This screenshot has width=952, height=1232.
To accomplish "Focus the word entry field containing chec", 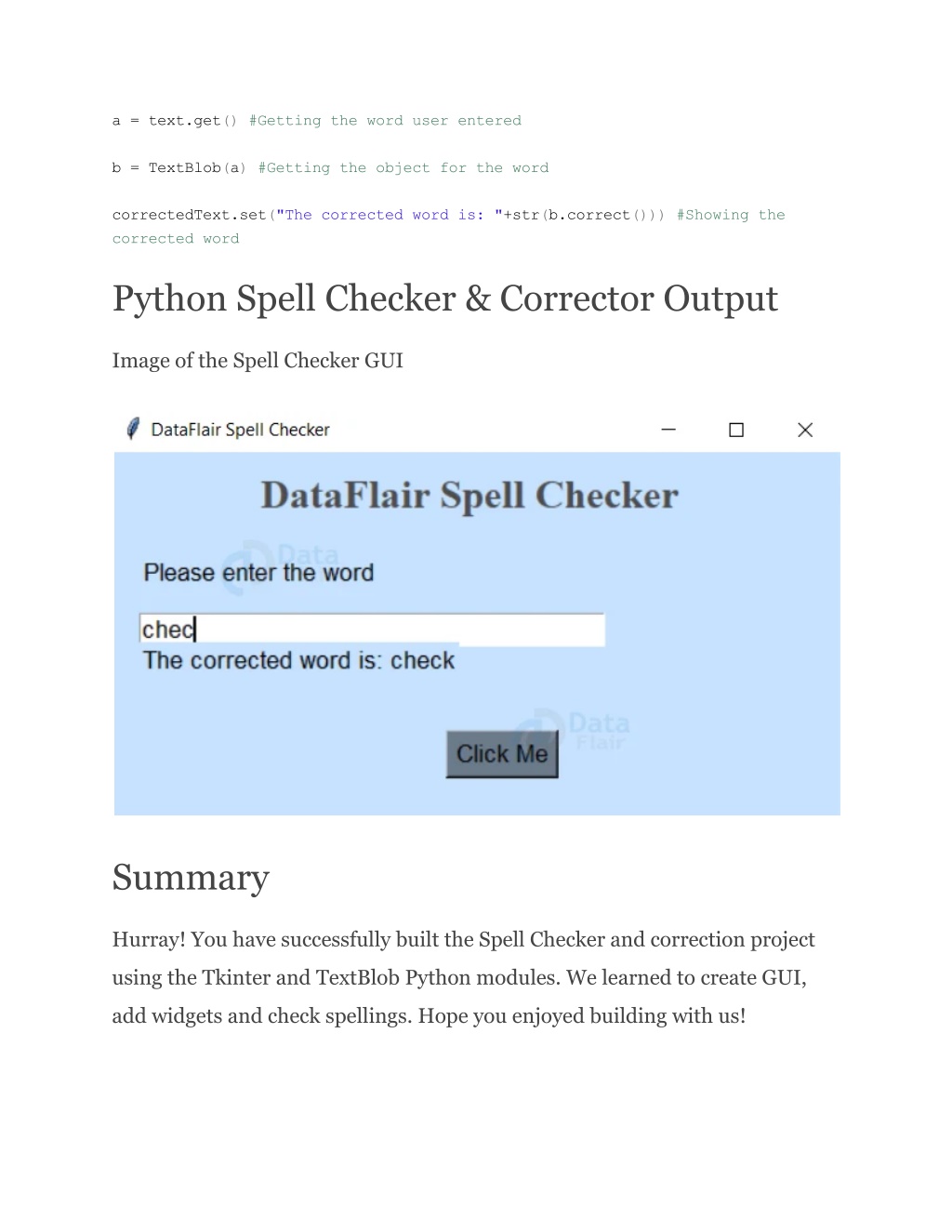I will click(x=372, y=629).
